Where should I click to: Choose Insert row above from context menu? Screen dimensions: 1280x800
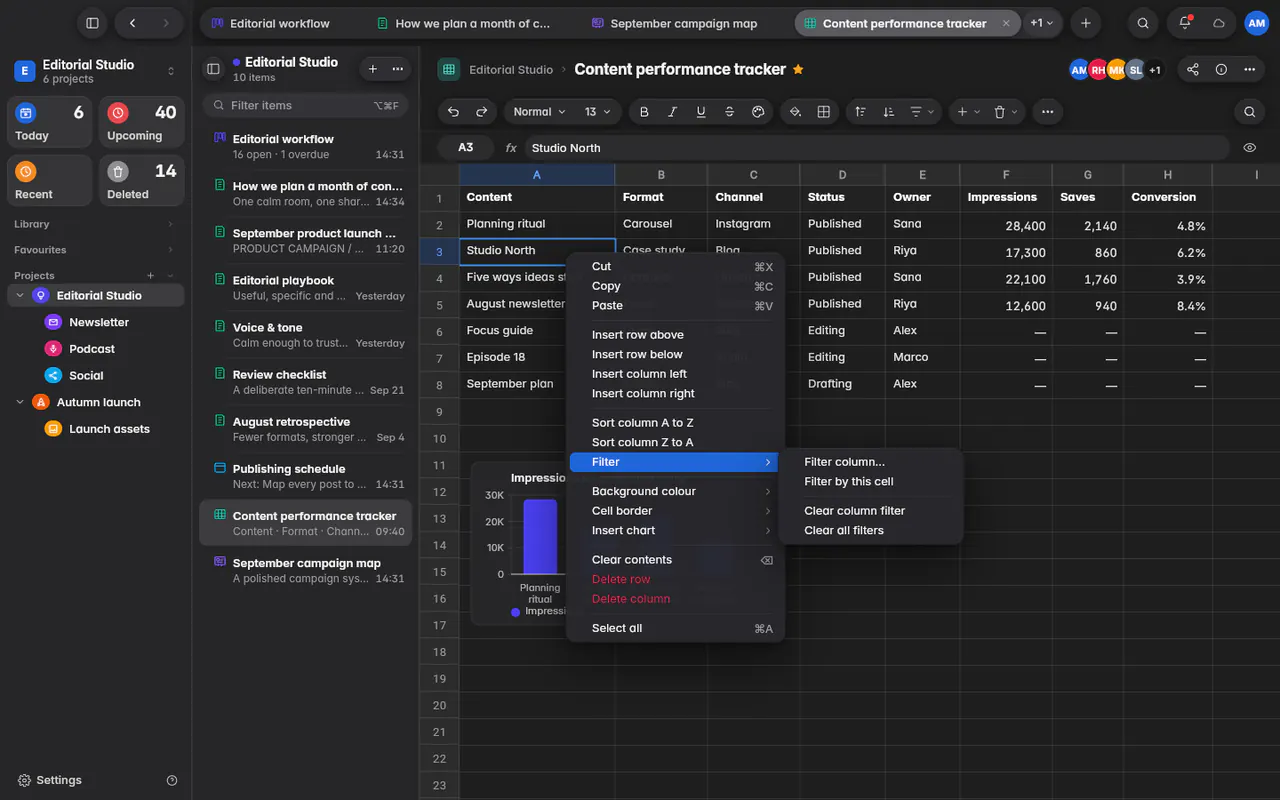[x=638, y=335]
